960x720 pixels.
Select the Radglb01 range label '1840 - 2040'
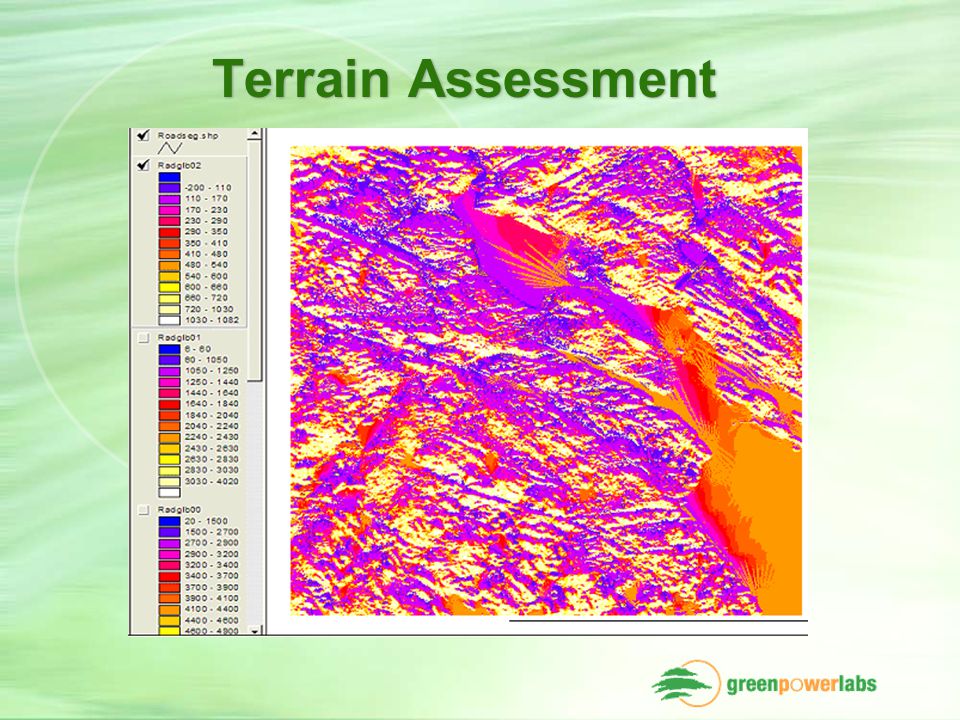(212, 415)
